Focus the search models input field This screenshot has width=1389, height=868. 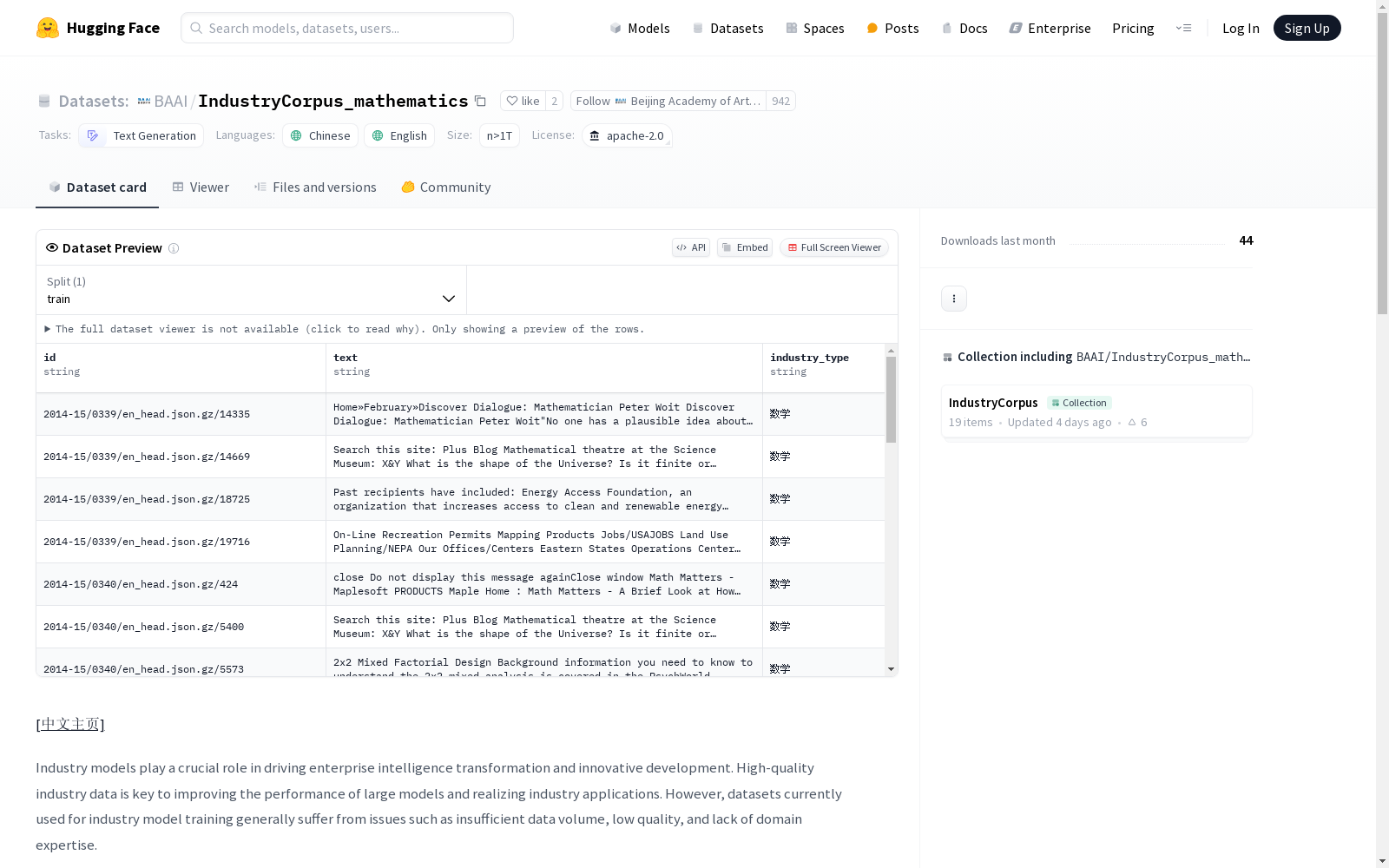347,28
